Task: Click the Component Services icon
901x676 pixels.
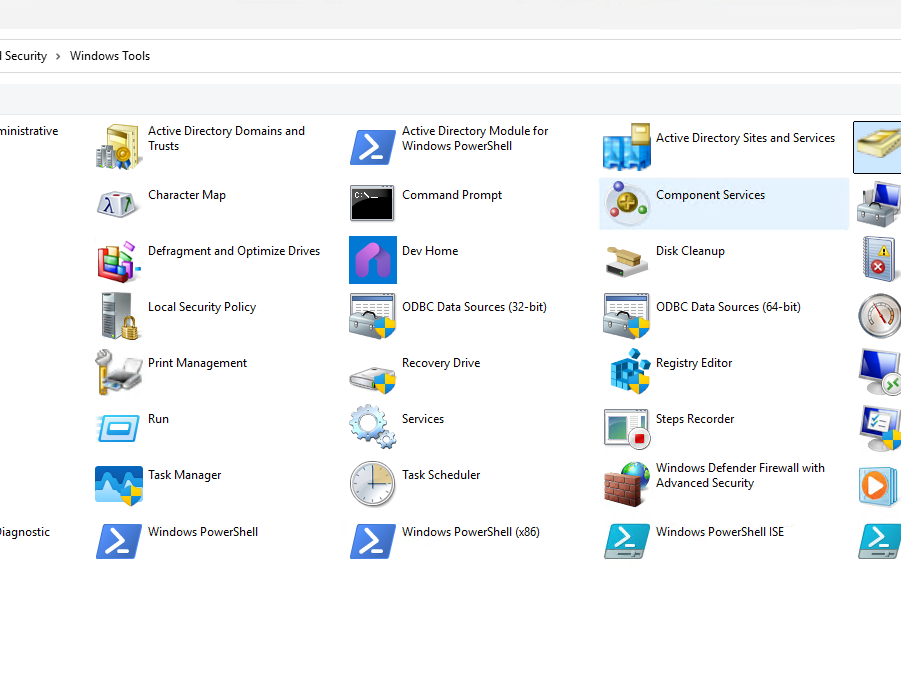Action: coord(627,203)
